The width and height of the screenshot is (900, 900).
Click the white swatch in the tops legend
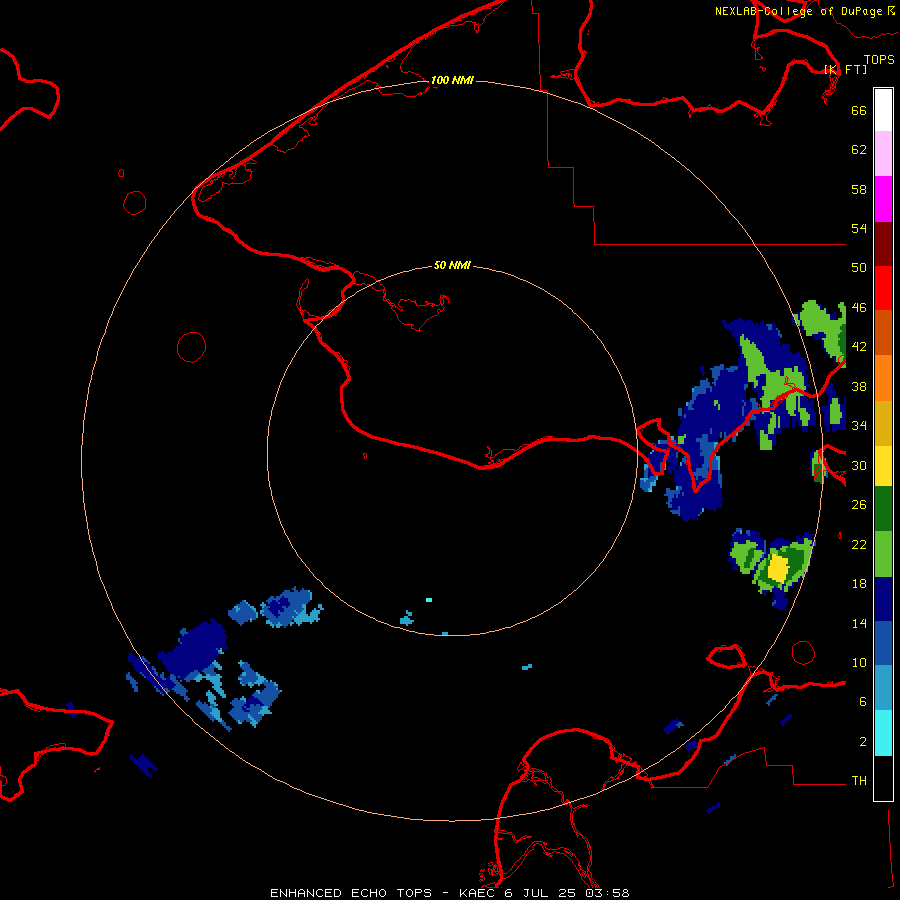point(883,110)
